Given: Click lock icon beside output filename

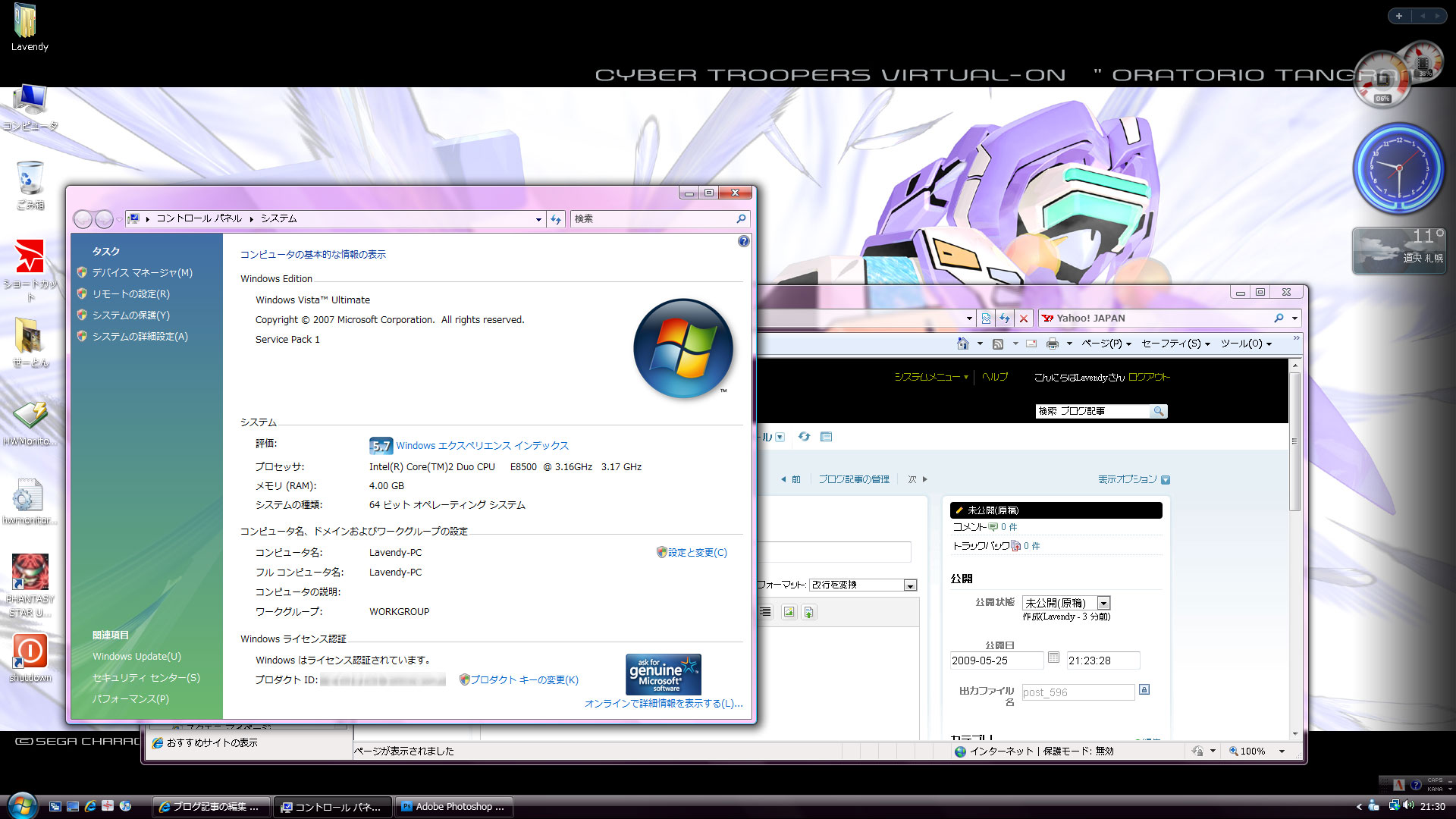Looking at the screenshot, I should (1144, 689).
